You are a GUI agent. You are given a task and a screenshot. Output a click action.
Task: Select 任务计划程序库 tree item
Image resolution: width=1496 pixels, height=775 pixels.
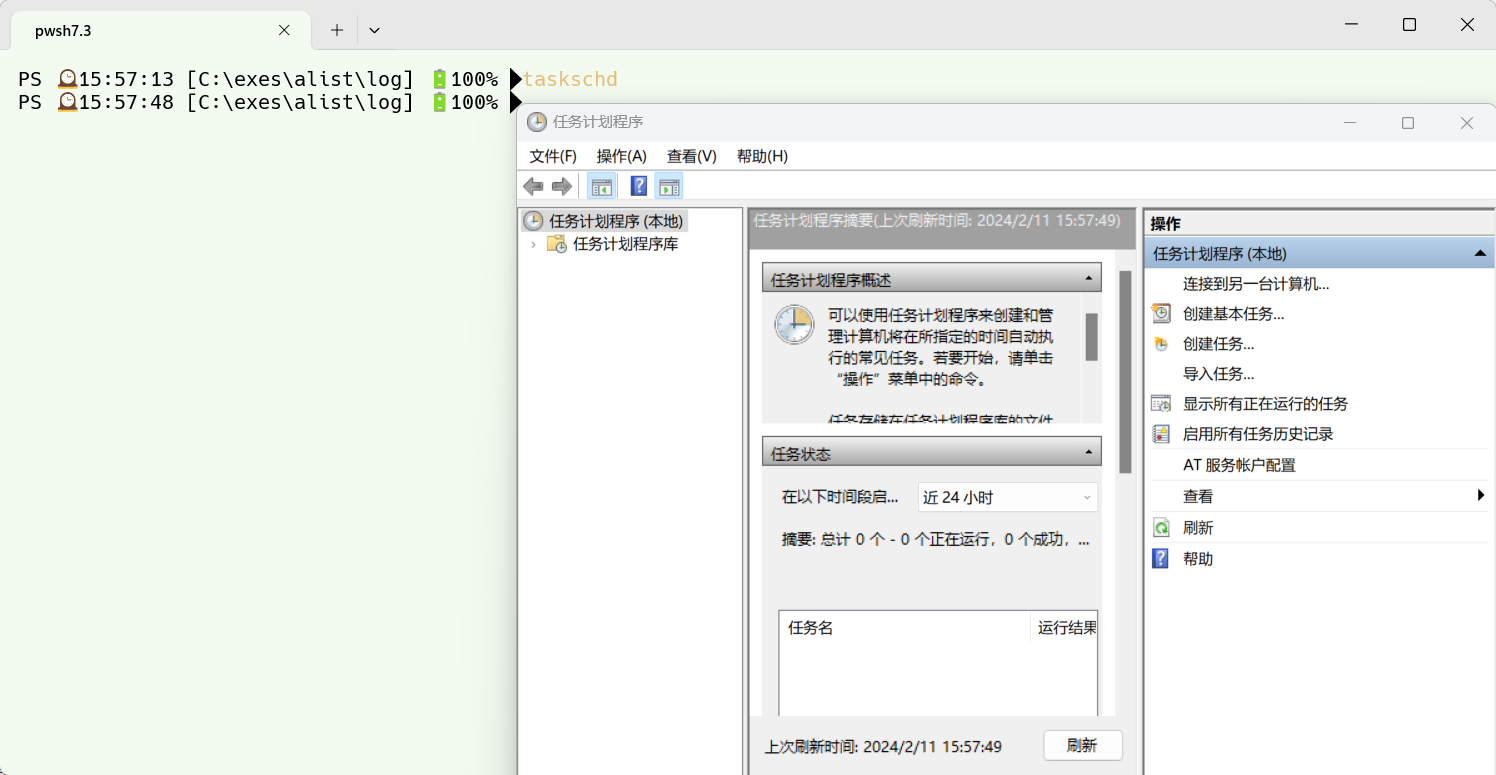point(625,244)
